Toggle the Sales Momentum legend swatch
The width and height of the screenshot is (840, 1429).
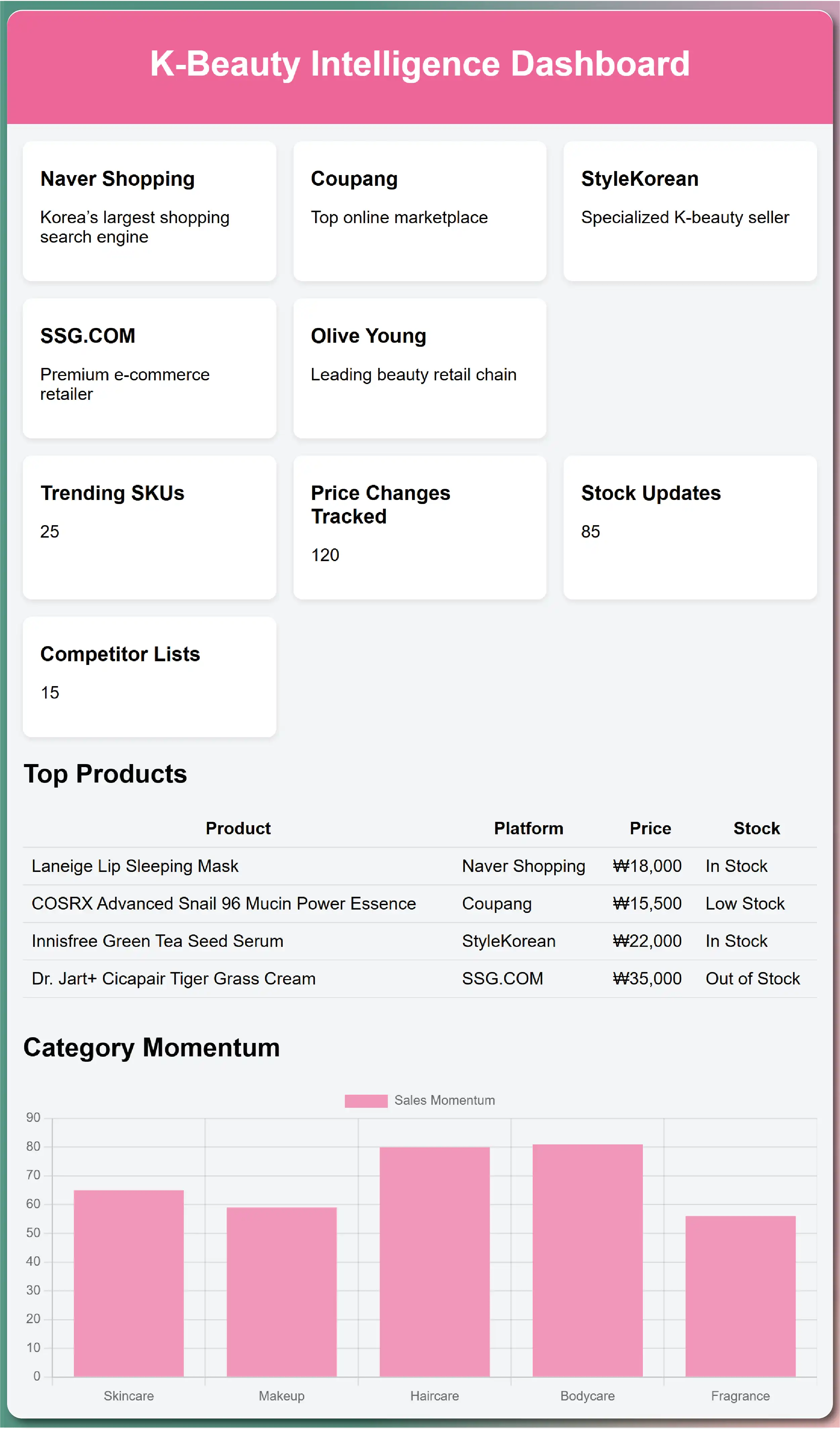click(x=366, y=1101)
